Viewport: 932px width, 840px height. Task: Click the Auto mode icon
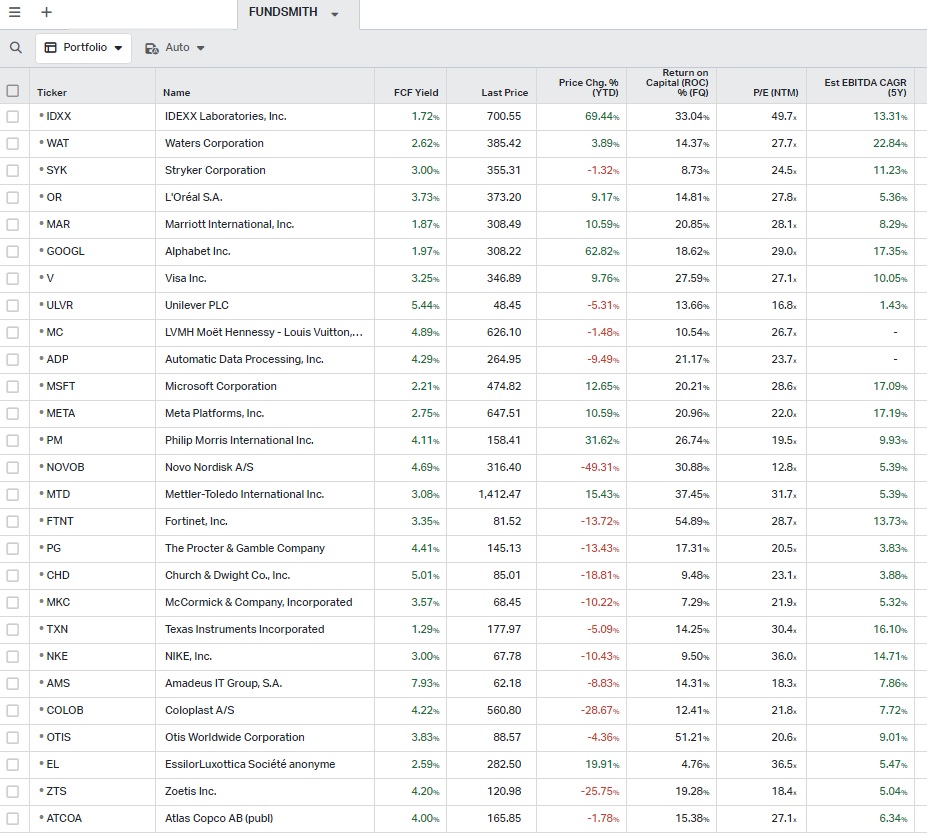pos(152,48)
